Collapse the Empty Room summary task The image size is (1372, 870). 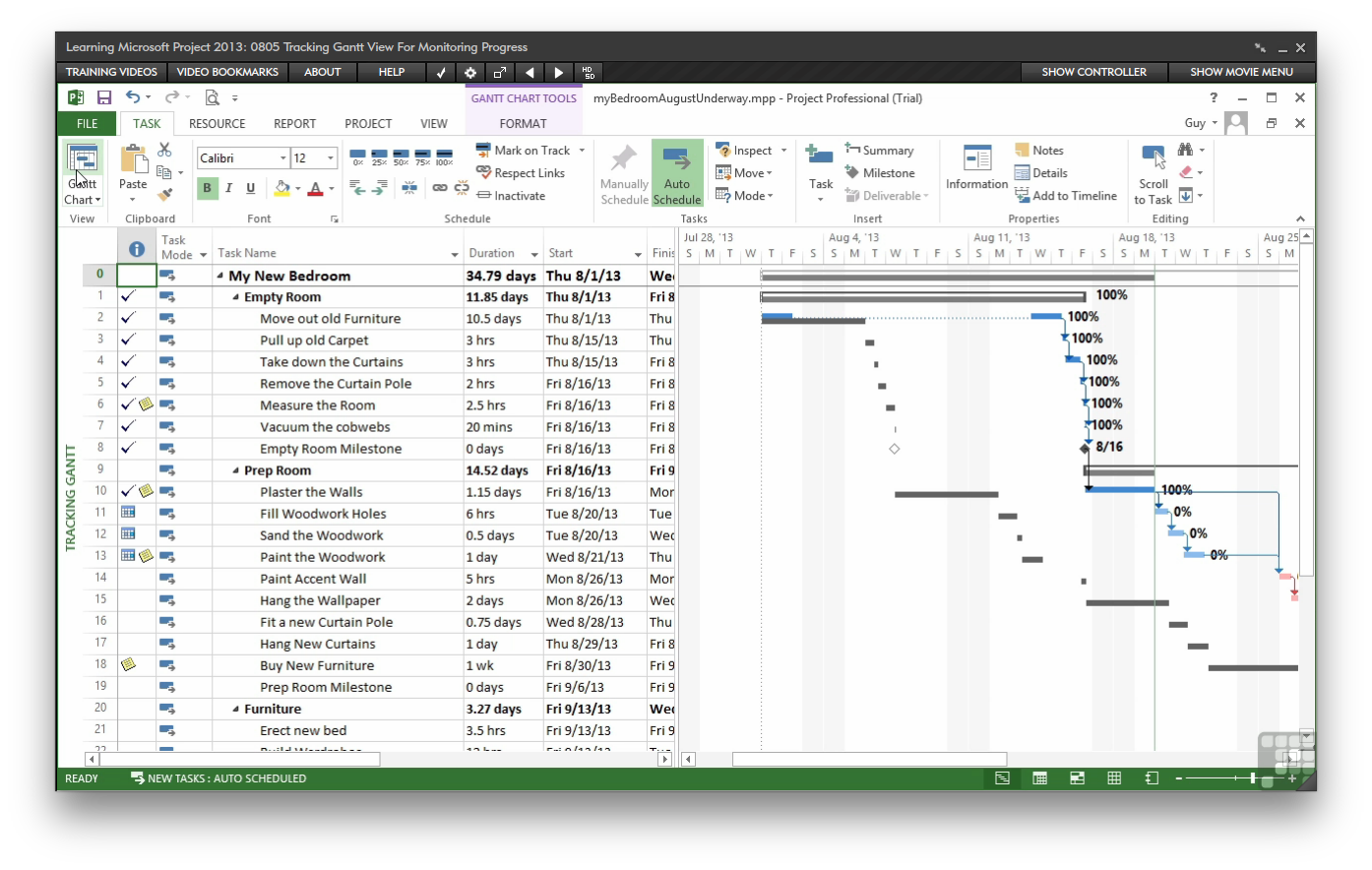(235, 297)
